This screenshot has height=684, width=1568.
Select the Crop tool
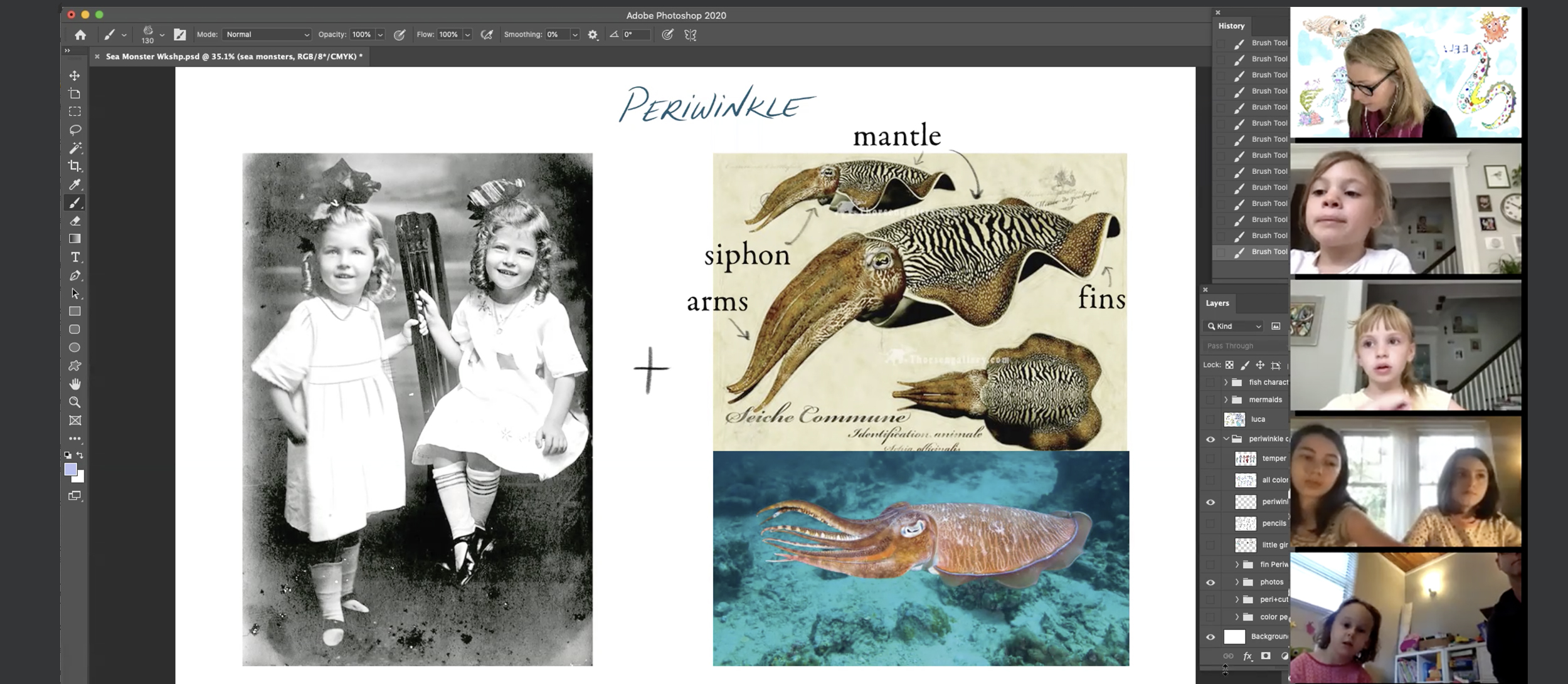point(75,166)
